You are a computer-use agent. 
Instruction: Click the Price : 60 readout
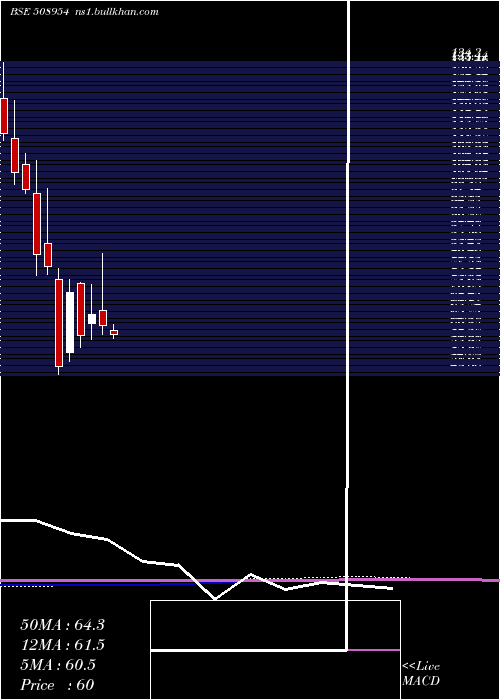[57, 685]
